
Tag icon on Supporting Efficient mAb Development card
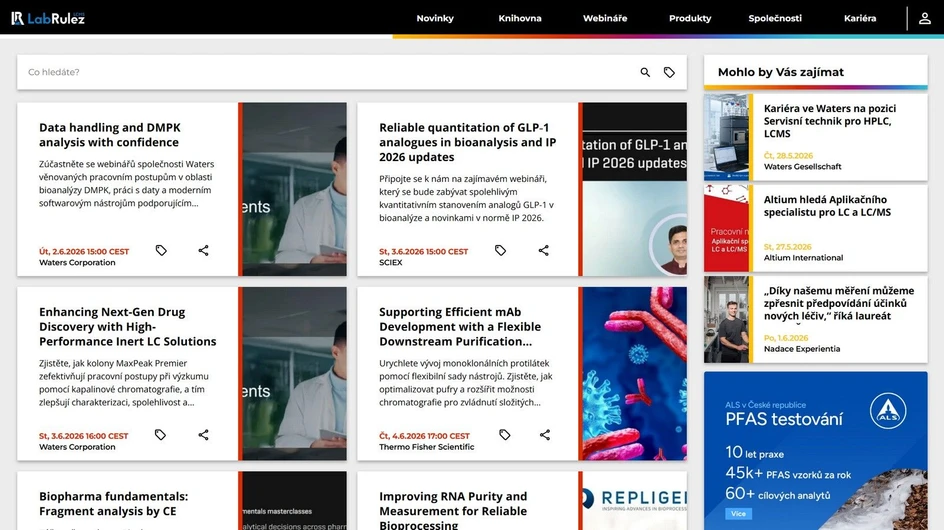505,434
